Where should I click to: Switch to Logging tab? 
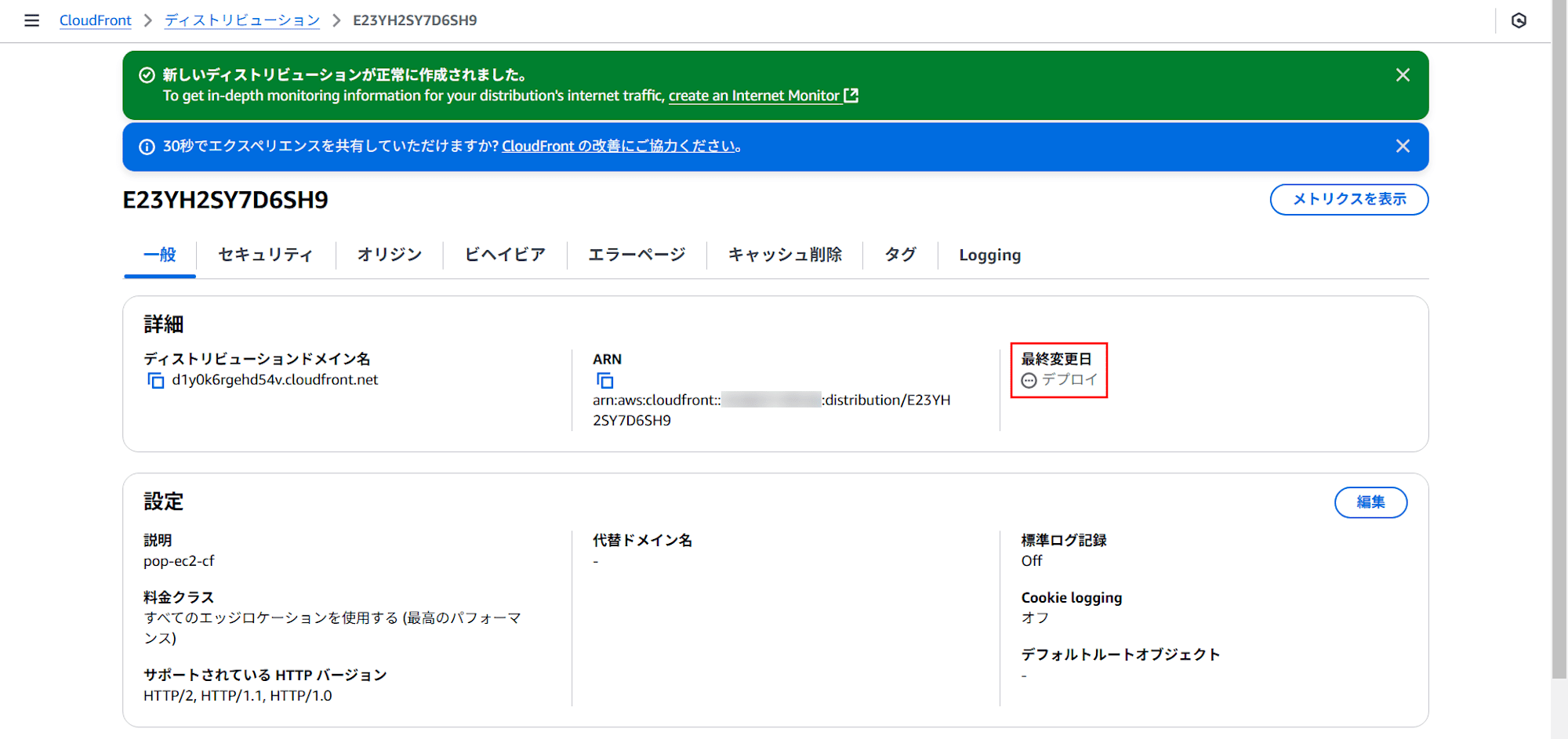pos(990,255)
